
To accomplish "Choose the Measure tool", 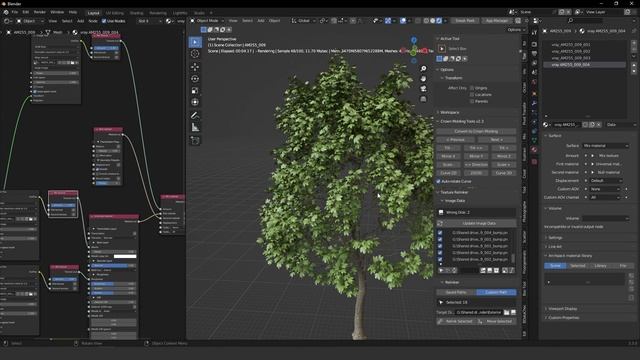I will tap(195, 127).
